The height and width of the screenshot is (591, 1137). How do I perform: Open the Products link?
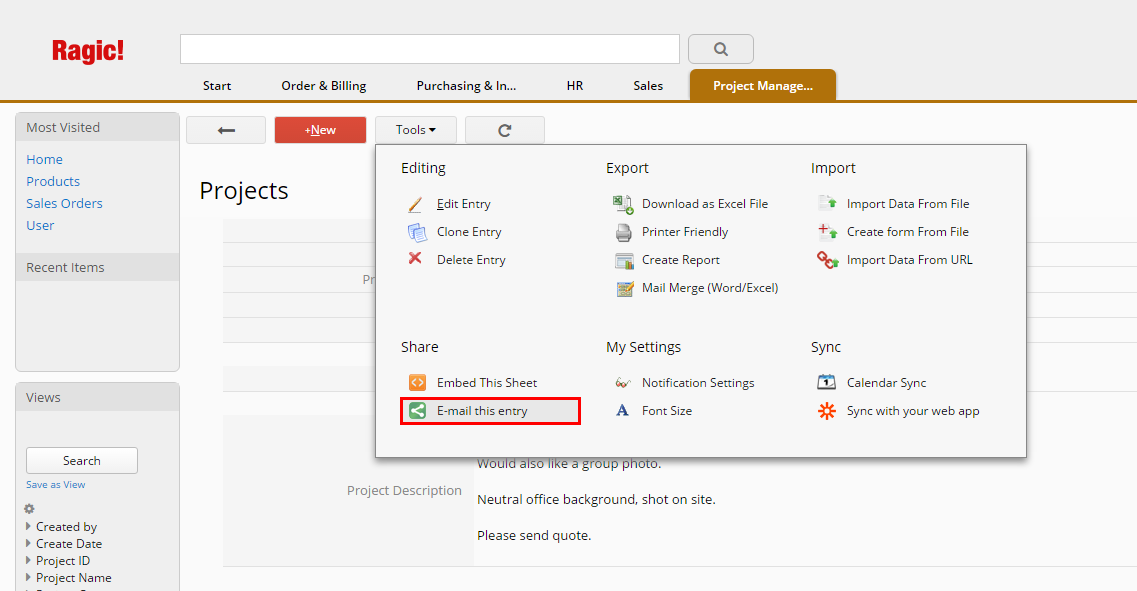coord(53,181)
